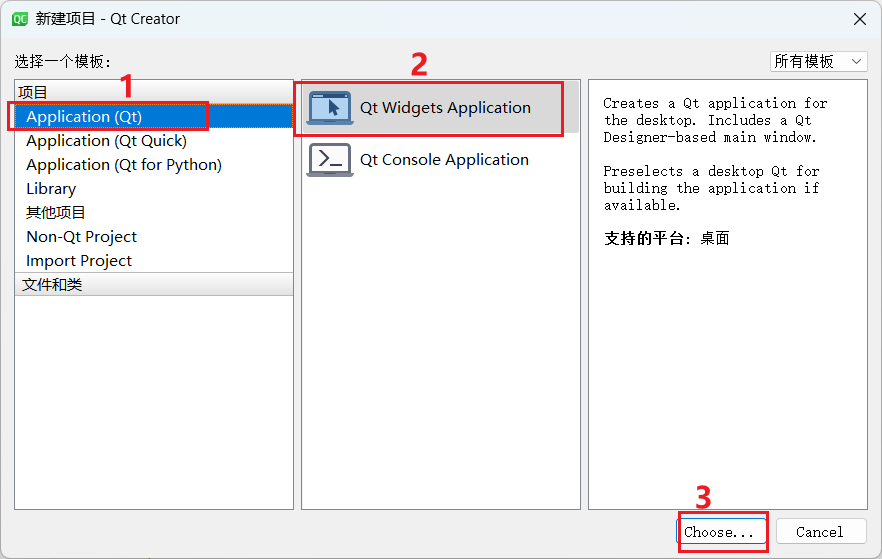Open the 所有模板 template filter dropdown
The height and width of the screenshot is (559, 882).
point(818,61)
